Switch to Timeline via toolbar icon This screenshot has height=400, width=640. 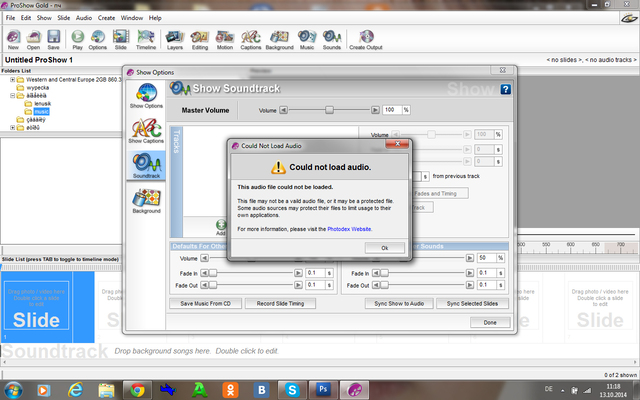(x=146, y=40)
